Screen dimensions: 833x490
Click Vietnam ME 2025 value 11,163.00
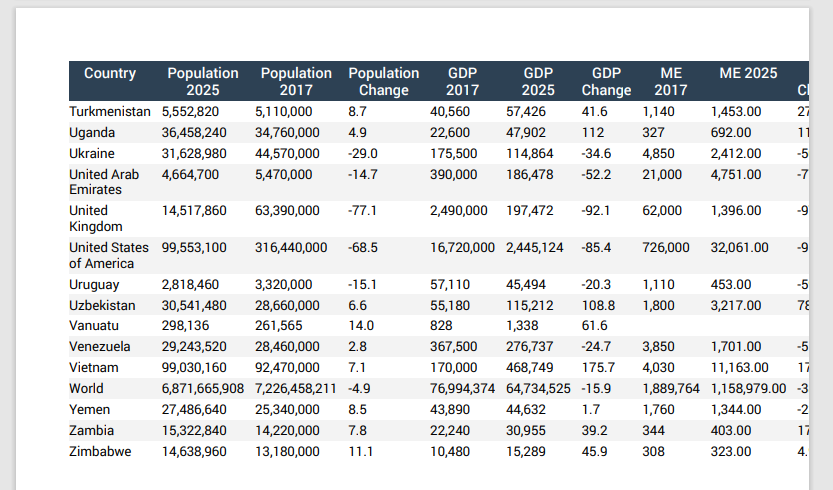coord(740,368)
